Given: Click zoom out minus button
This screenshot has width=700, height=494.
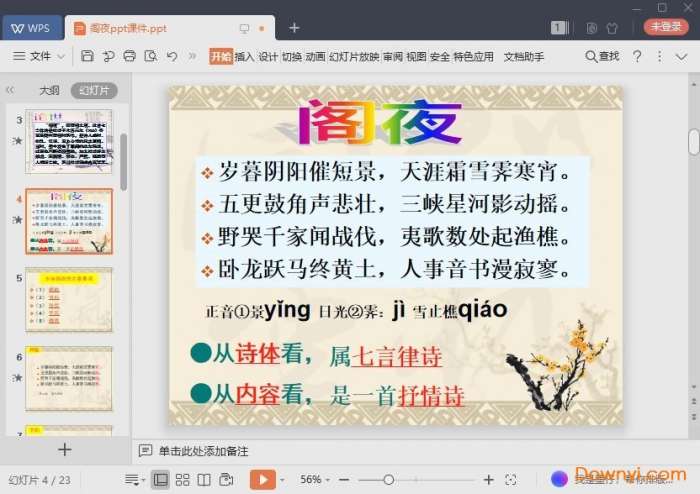Looking at the screenshot, I should click(344, 480).
